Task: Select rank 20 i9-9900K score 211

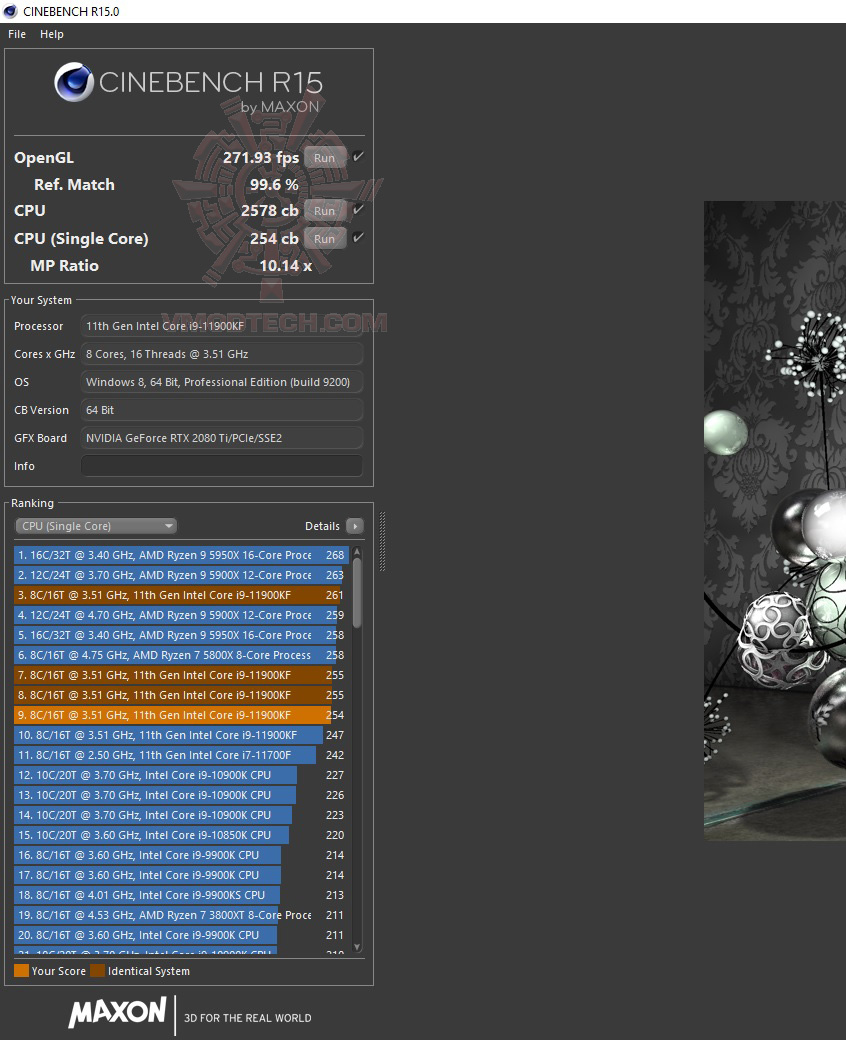Action: 181,935
